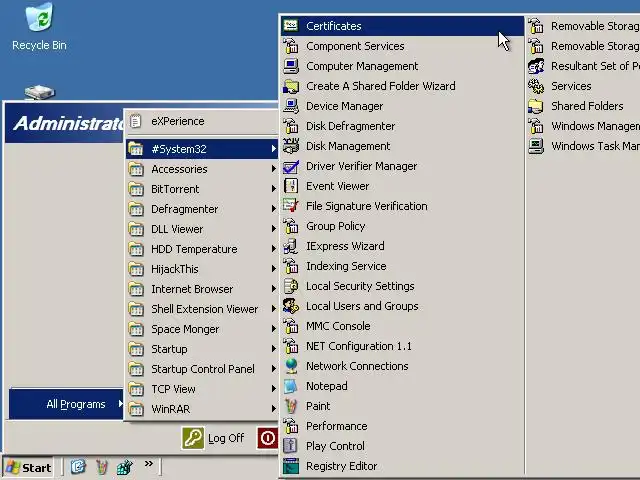Click the TCP View folder label
The image size is (640, 480).
tap(173, 389)
